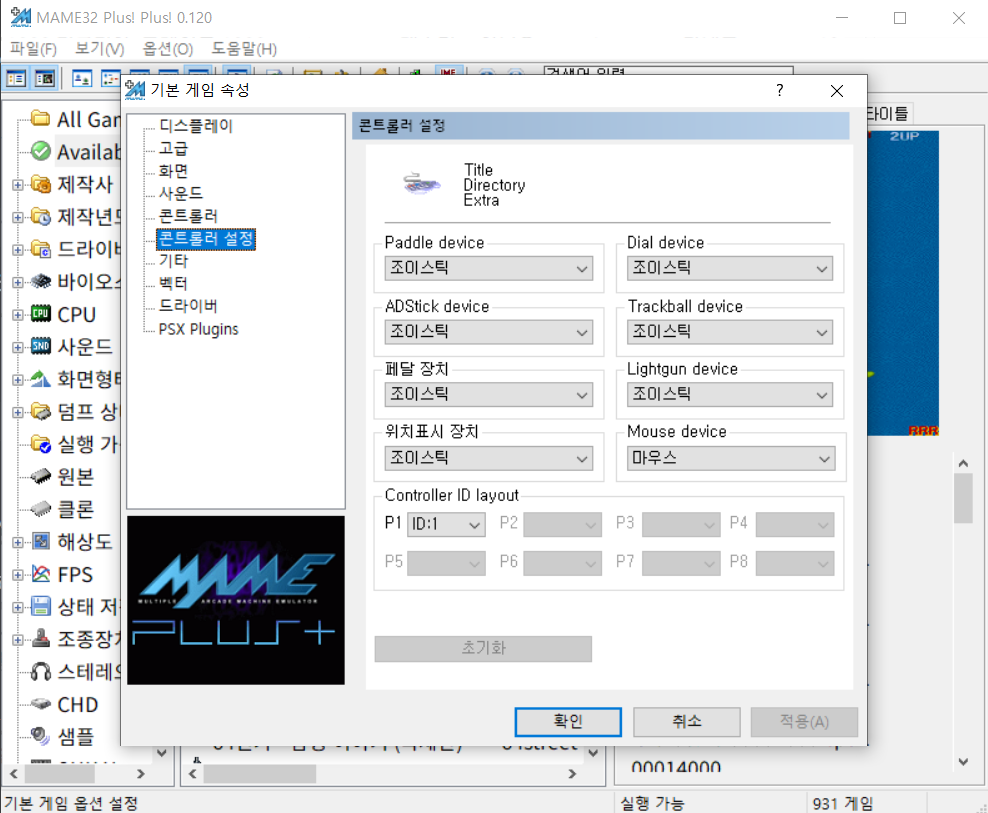Open the 옵션(O) menu
Viewport: 988px width, 813px height.
point(168,49)
